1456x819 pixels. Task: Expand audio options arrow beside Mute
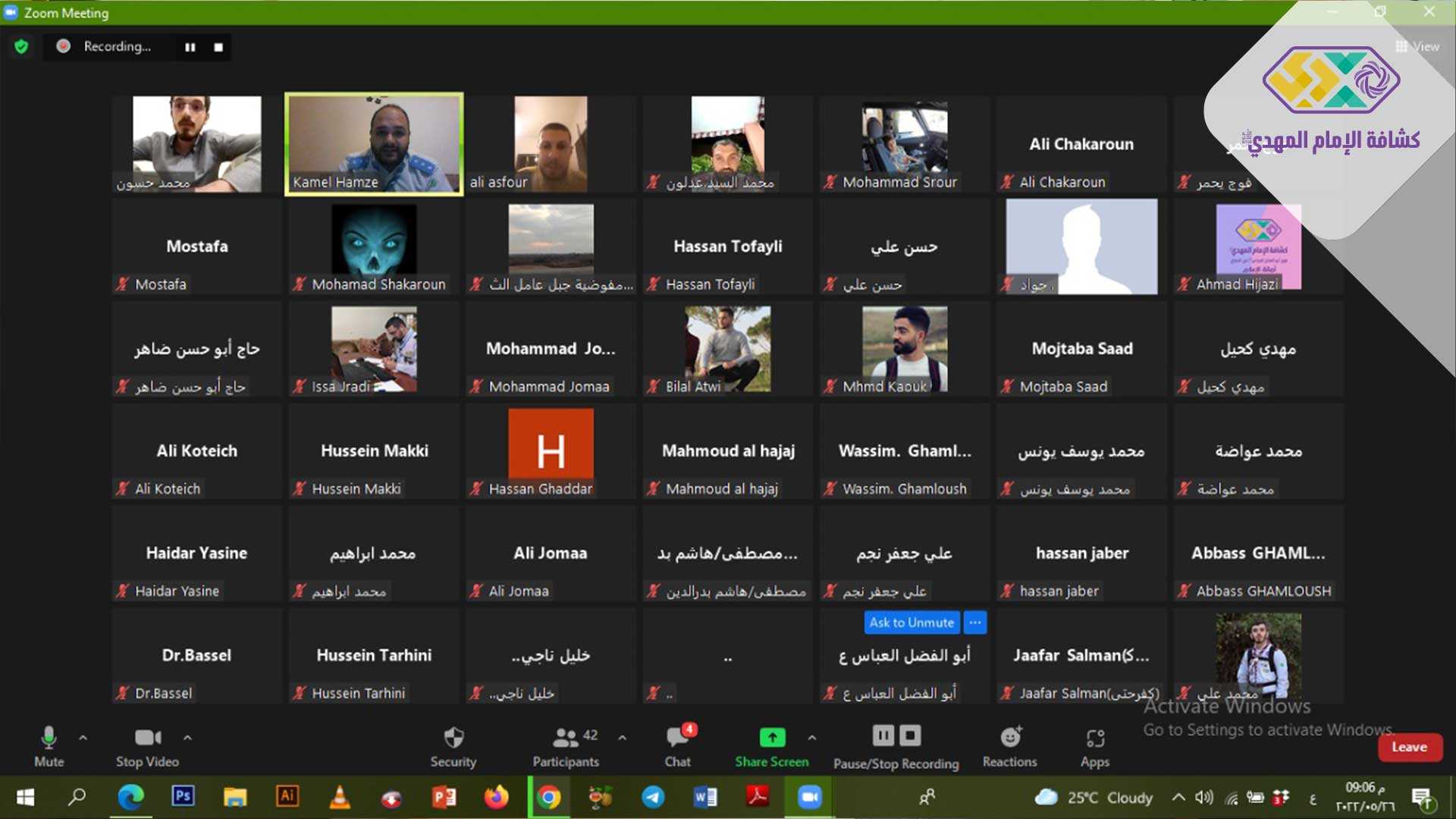click(83, 737)
